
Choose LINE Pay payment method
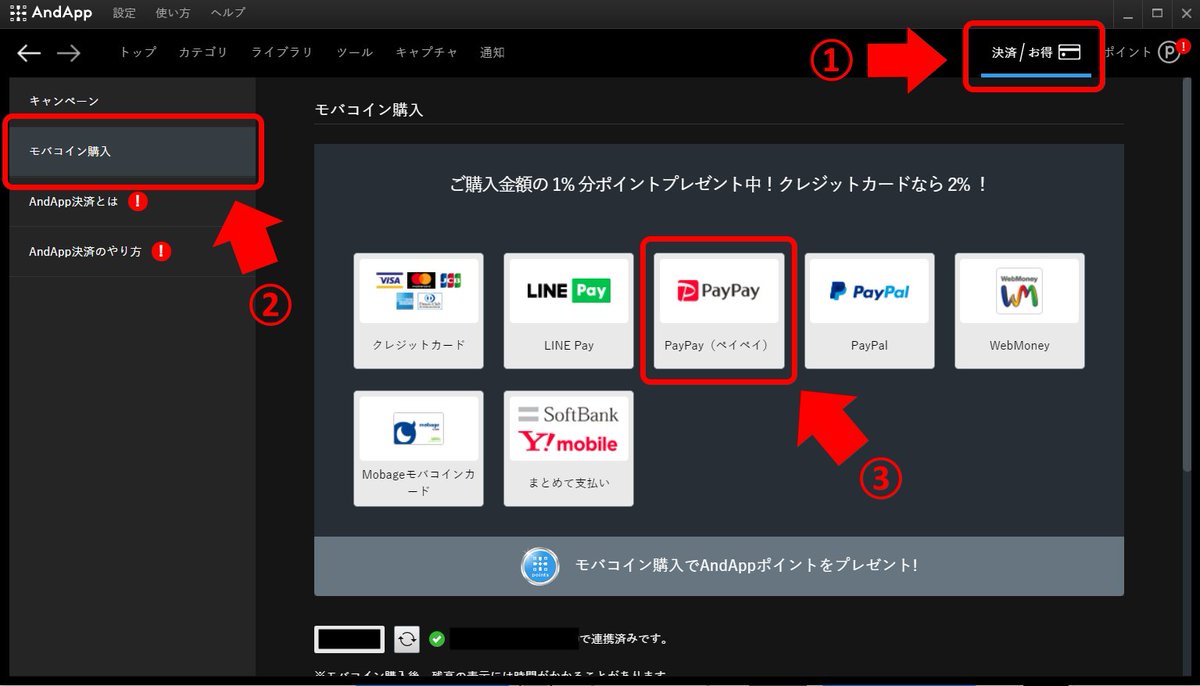(569, 311)
